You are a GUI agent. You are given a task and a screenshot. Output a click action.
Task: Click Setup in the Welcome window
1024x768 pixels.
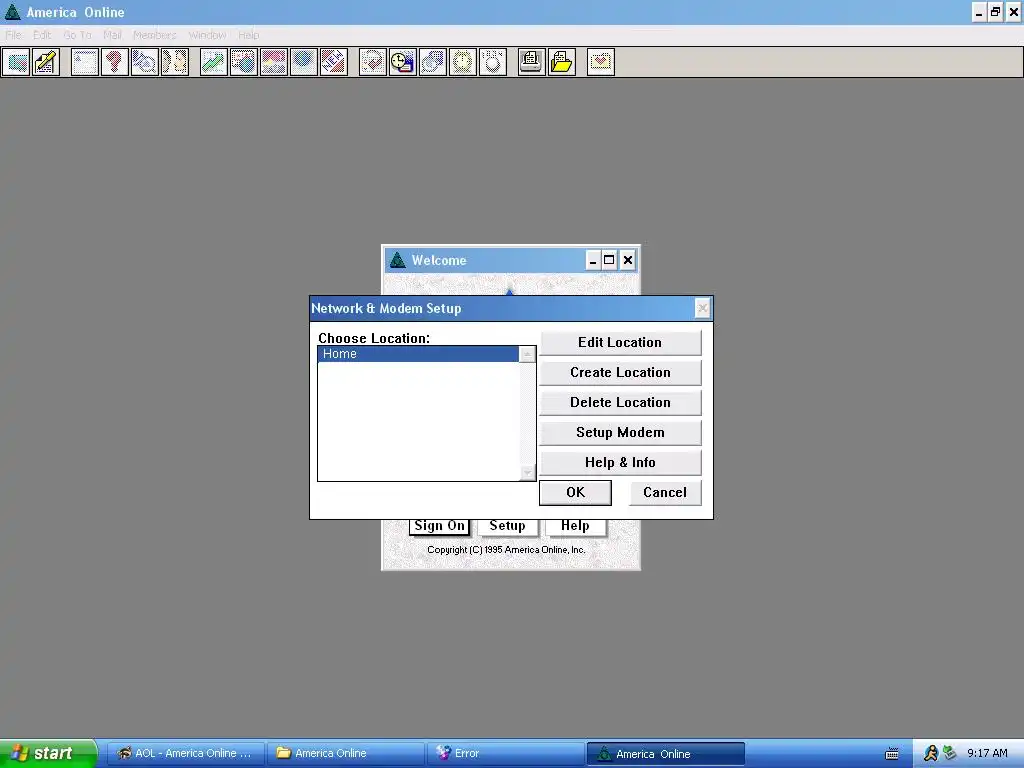point(507,526)
